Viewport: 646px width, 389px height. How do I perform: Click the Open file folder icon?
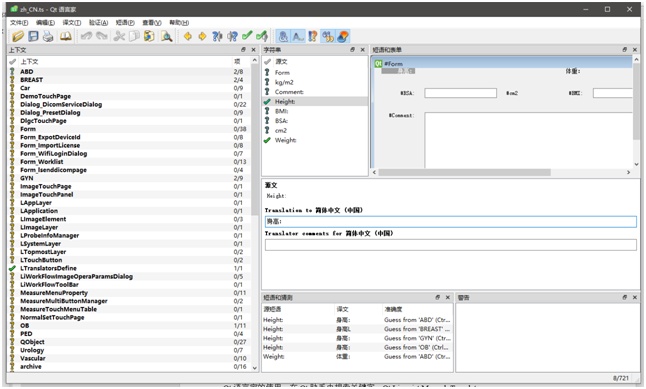18,36
